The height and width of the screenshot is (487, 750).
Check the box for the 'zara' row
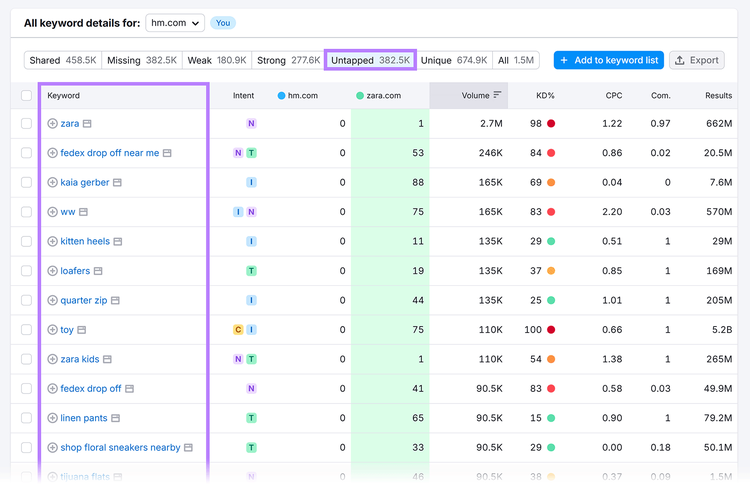click(26, 123)
